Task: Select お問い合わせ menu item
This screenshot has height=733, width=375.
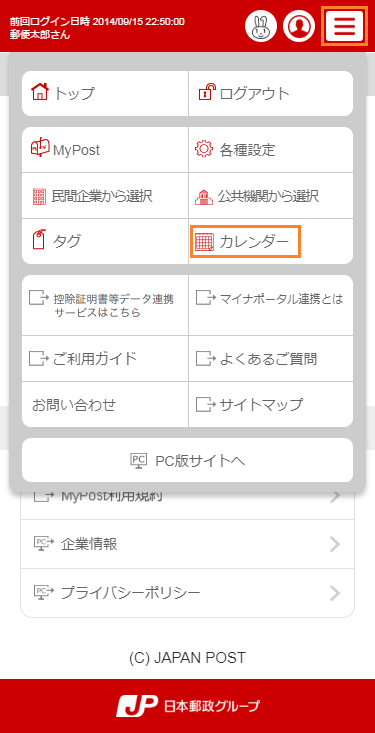Action: [105, 404]
